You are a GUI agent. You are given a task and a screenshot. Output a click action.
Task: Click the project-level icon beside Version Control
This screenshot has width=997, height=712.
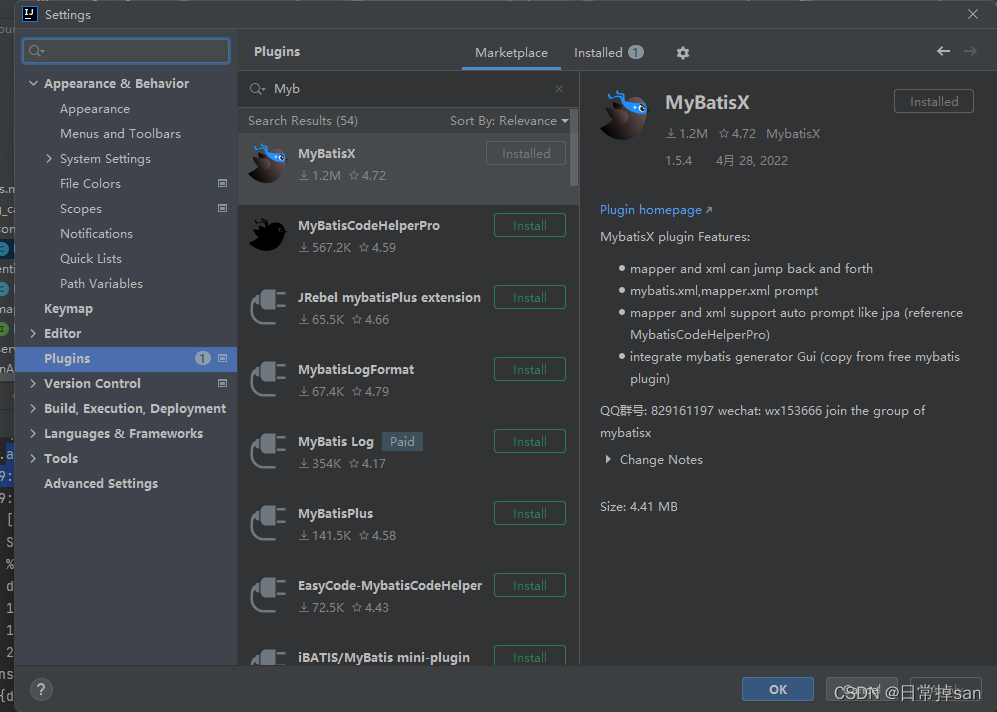coord(223,383)
